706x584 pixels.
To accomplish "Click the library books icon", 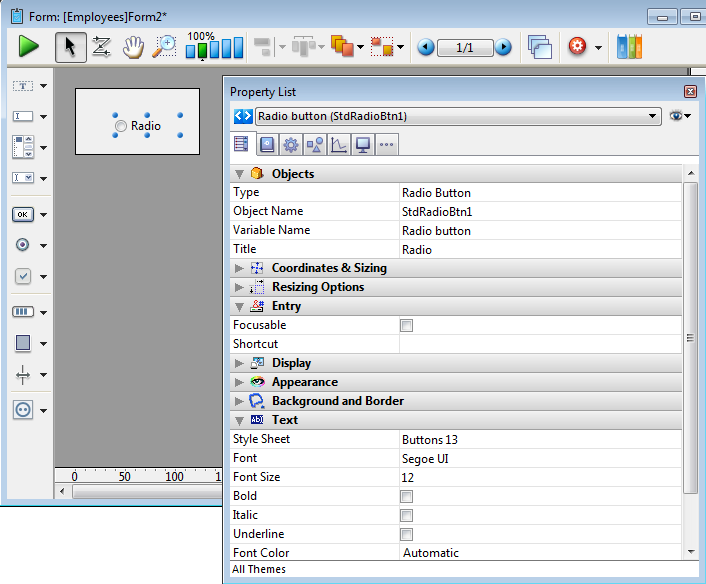I will (629, 47).
